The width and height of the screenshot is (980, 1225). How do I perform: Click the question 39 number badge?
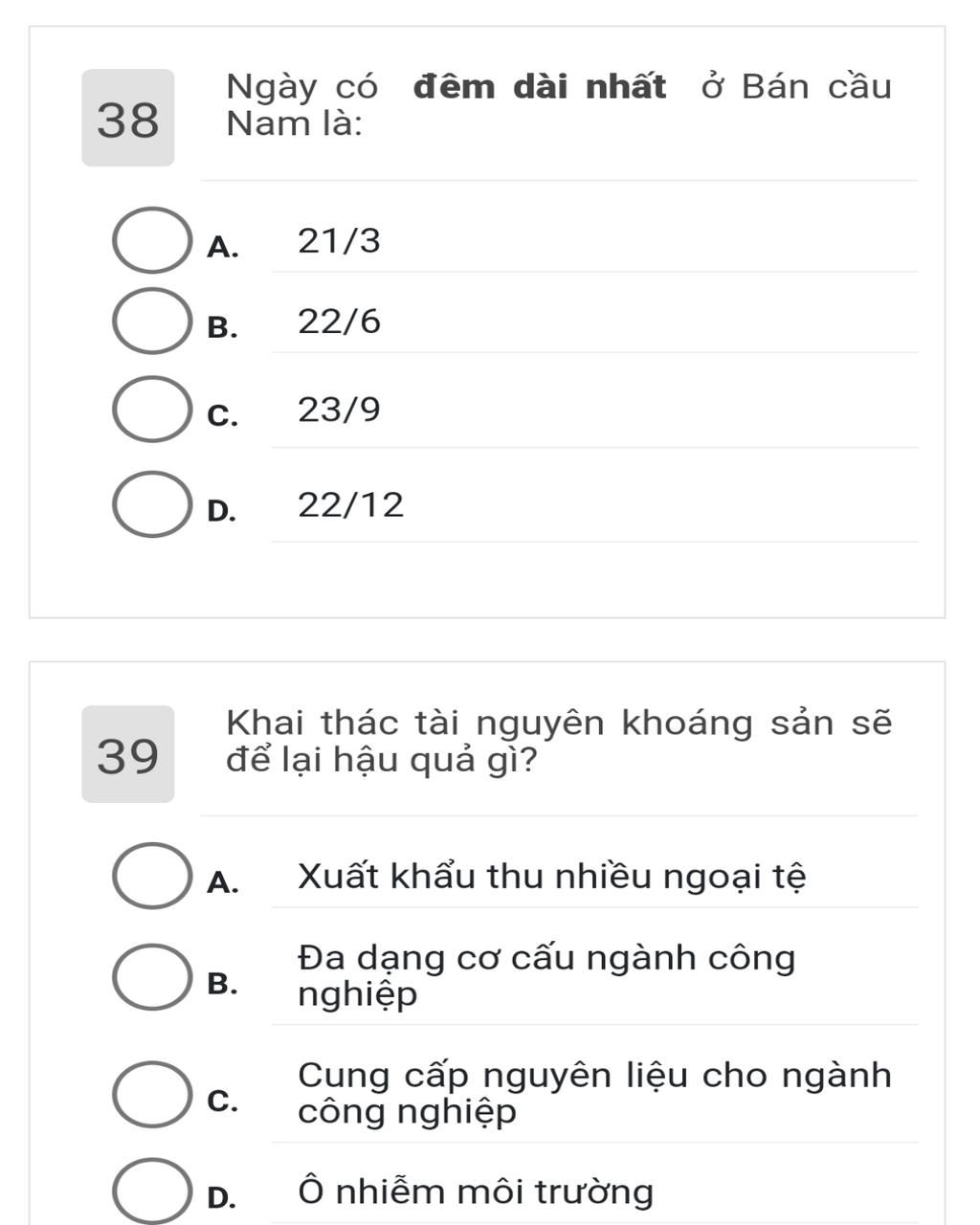(x=128, y=754)
